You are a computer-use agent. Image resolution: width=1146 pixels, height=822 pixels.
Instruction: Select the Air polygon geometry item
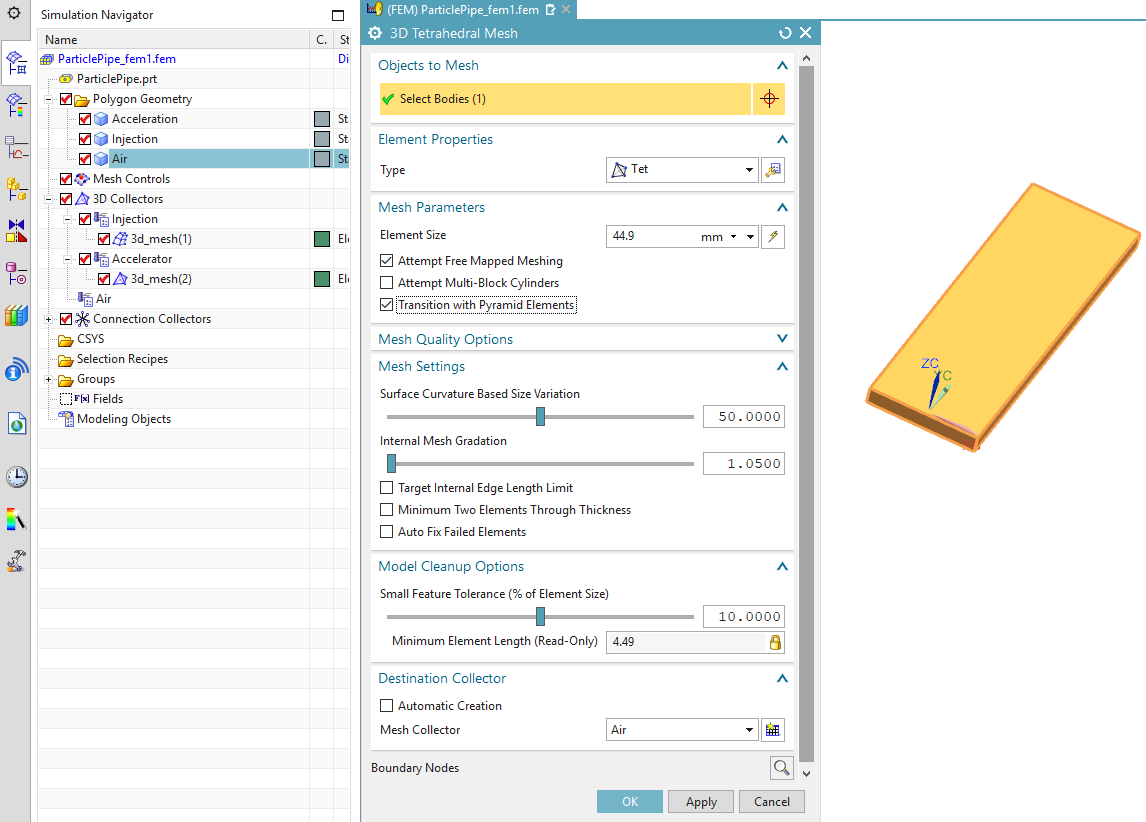(x=119, y=159)
